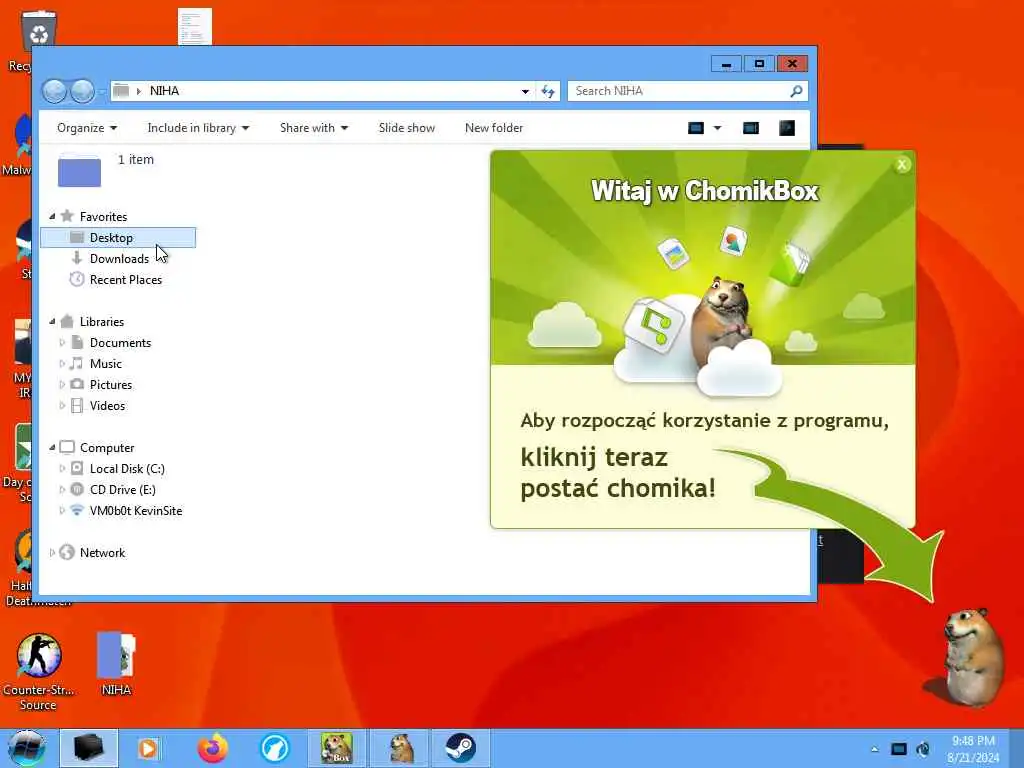1024x768 pixels.
Task: Open Firefox from the taskbar
Action: pyautogui.click(x=213, y=748)
